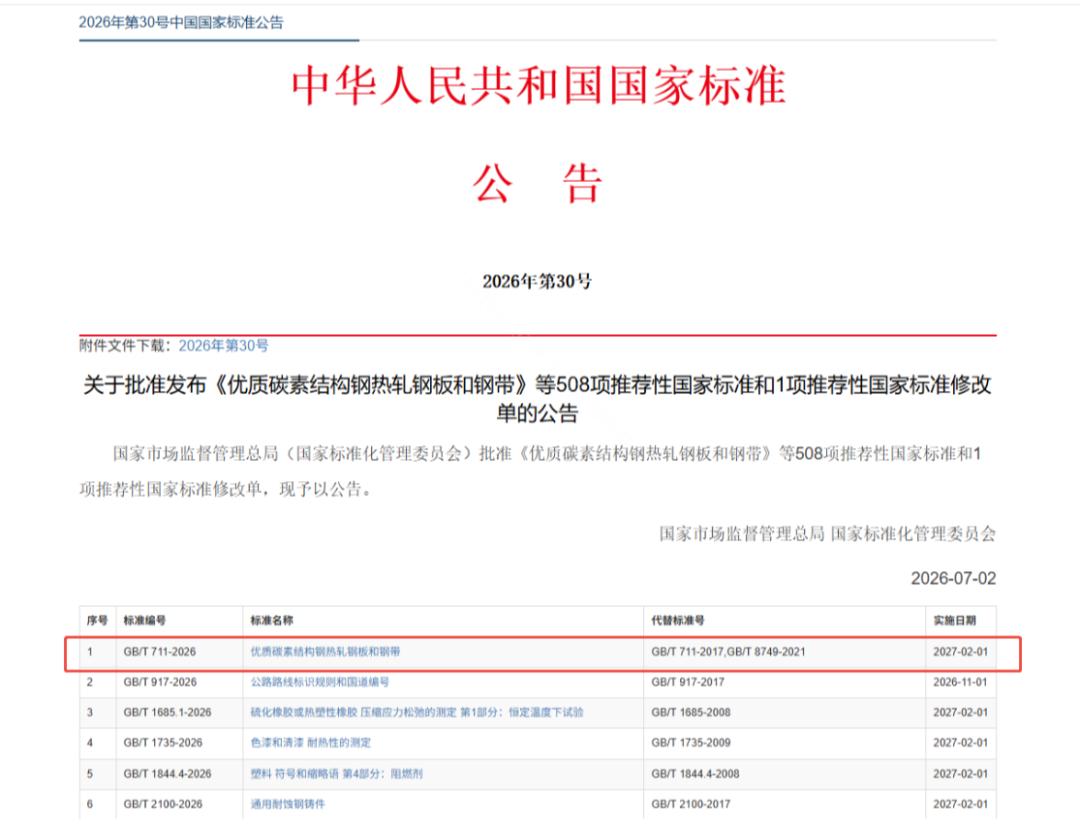Click the sequence number in the GB/T 1844.4-2026 row
This screenshot has height=820, width=1080.
90,773
